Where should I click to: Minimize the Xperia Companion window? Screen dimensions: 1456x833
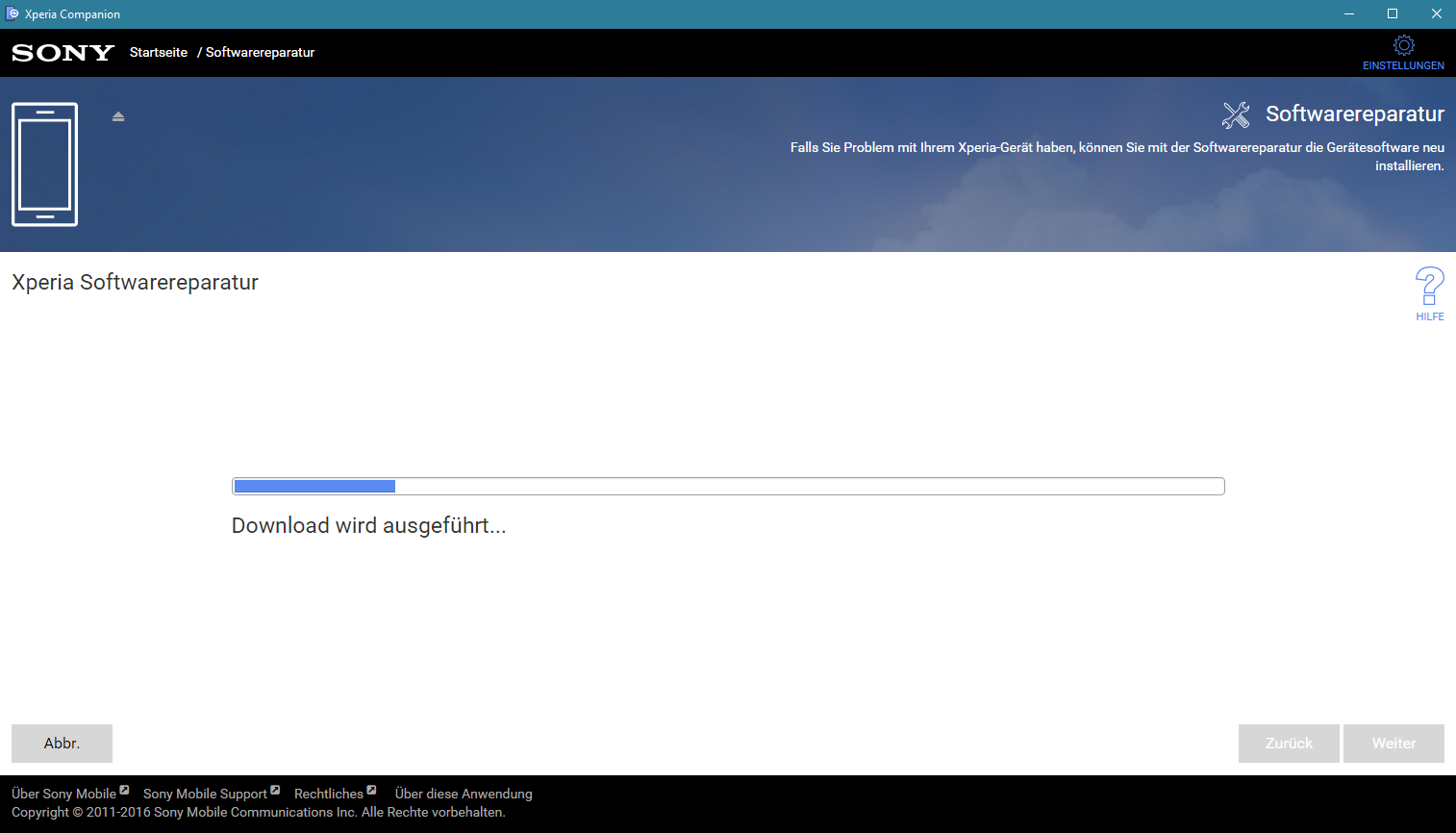1349,13
